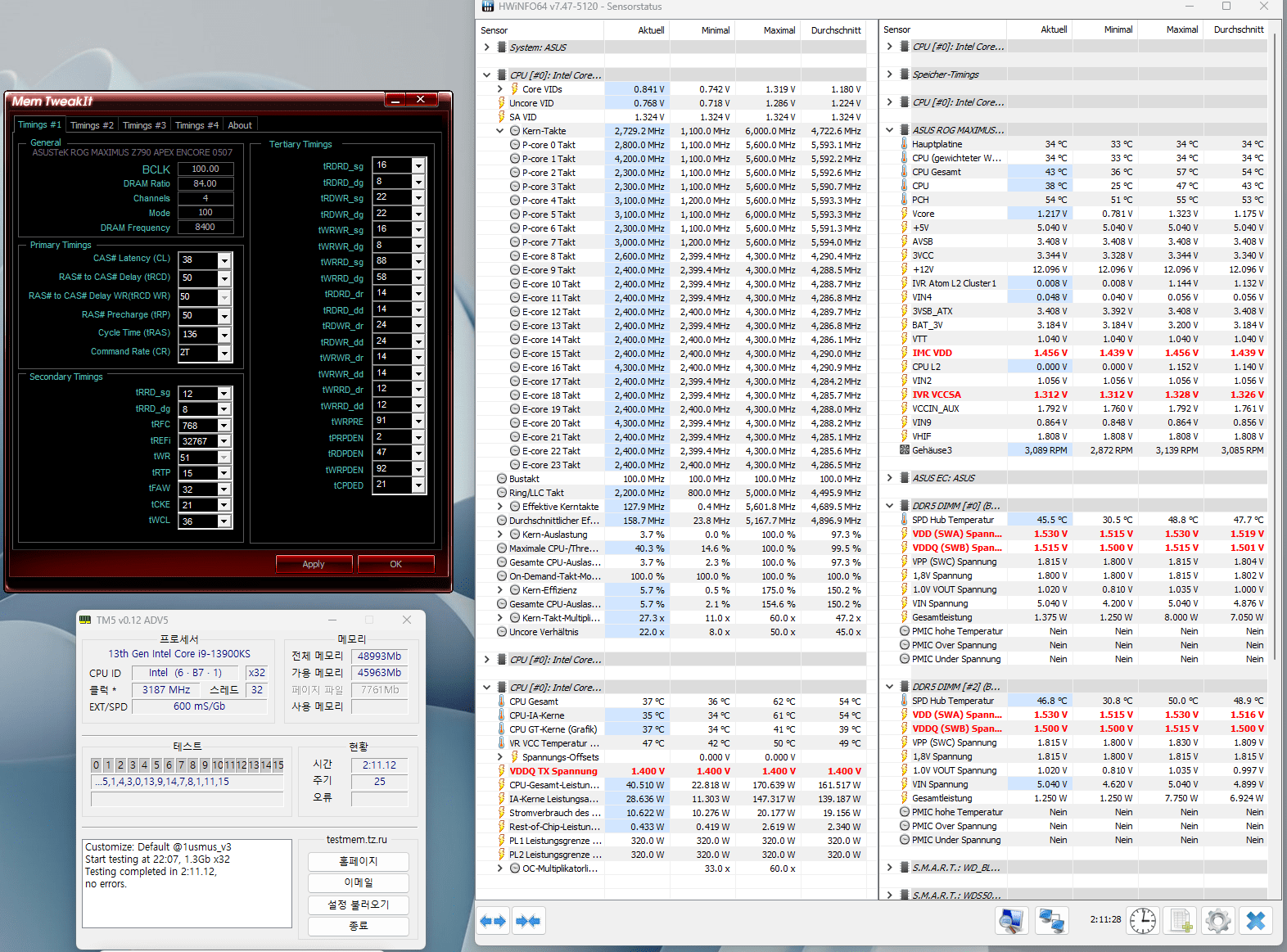Switch to the Timings #4 tab
Viewport: 1287px width, 952px height.
[x=196, y=125]
